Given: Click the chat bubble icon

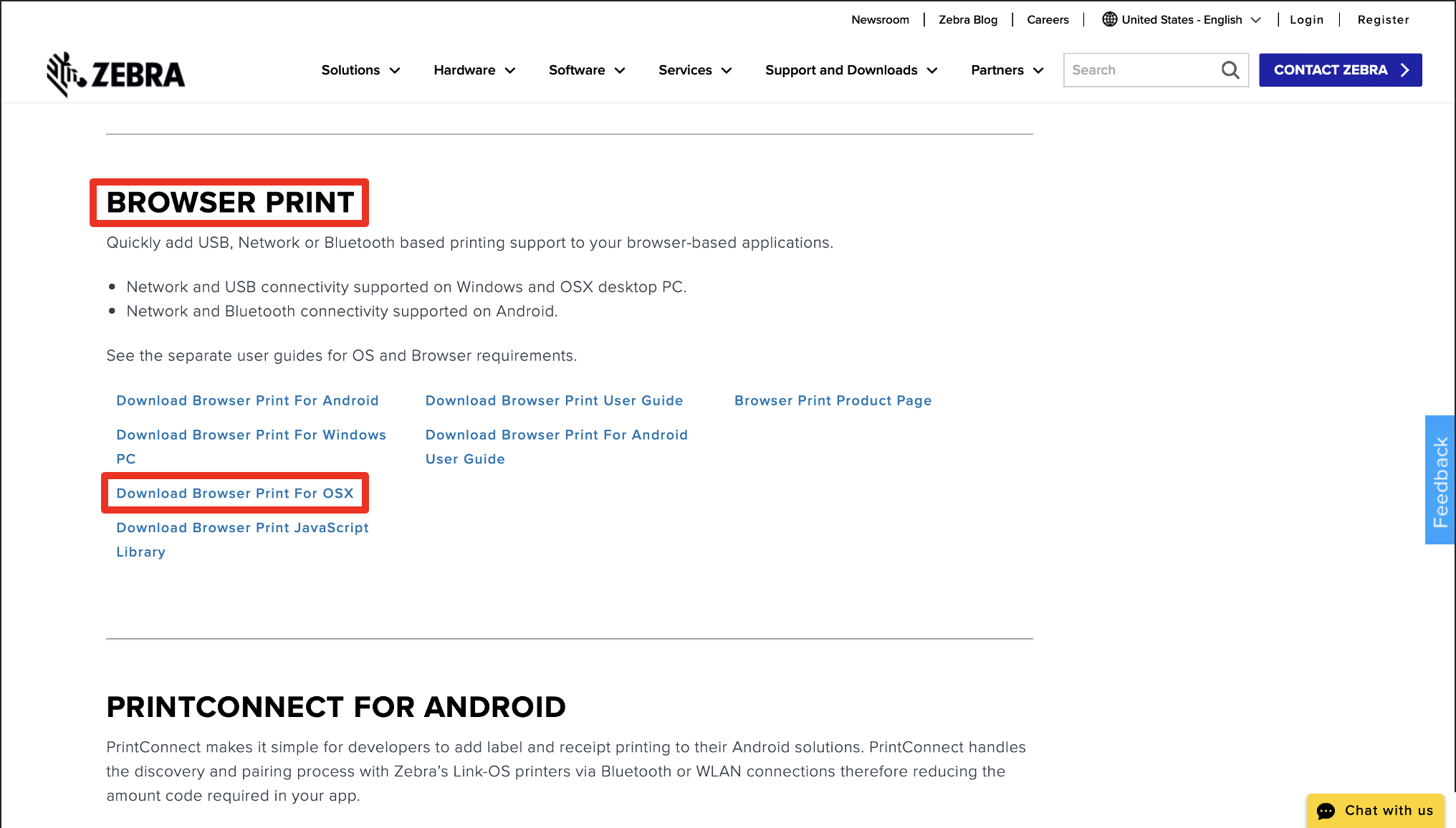Looking at the screenshot, I should (1326, 811).
